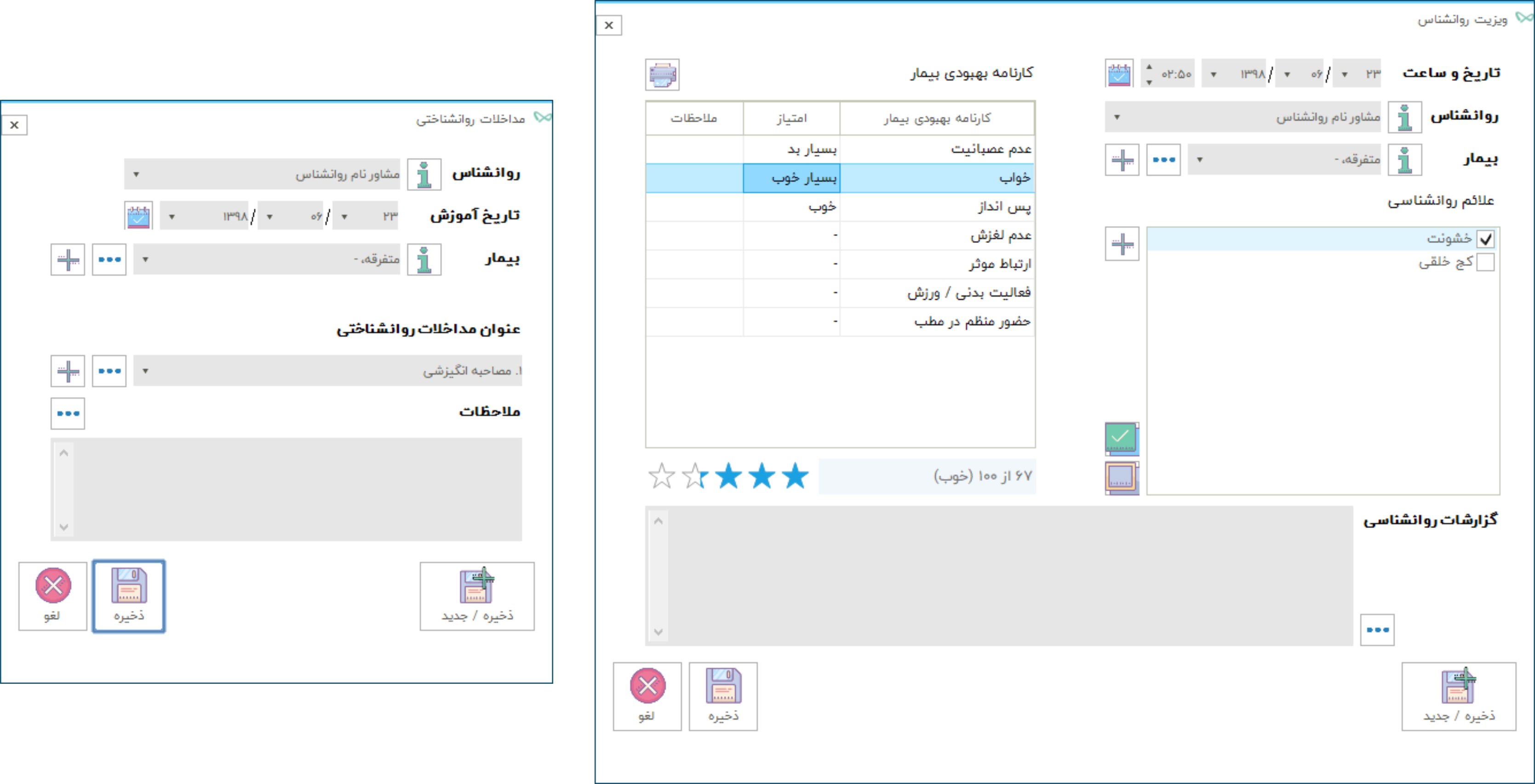Click the کارنامه بهبودی بیمار column header
Screen dimensions: 1535x784
[x=937, y=118]
